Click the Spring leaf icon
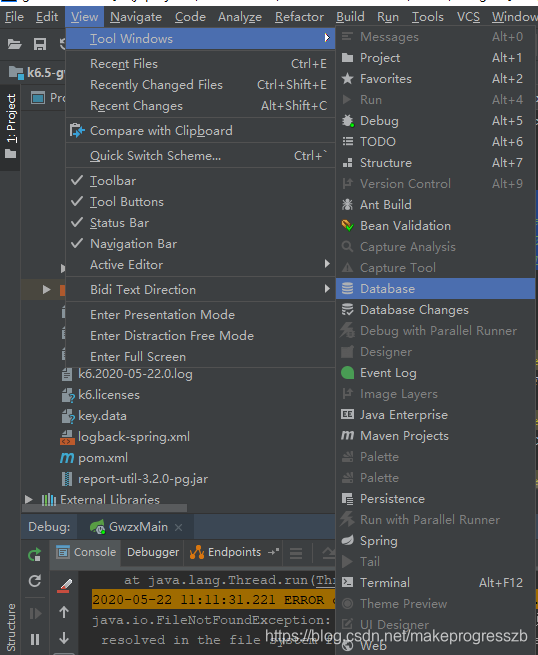The height and width of the screenshot is (655, 538). coord(348,540)
